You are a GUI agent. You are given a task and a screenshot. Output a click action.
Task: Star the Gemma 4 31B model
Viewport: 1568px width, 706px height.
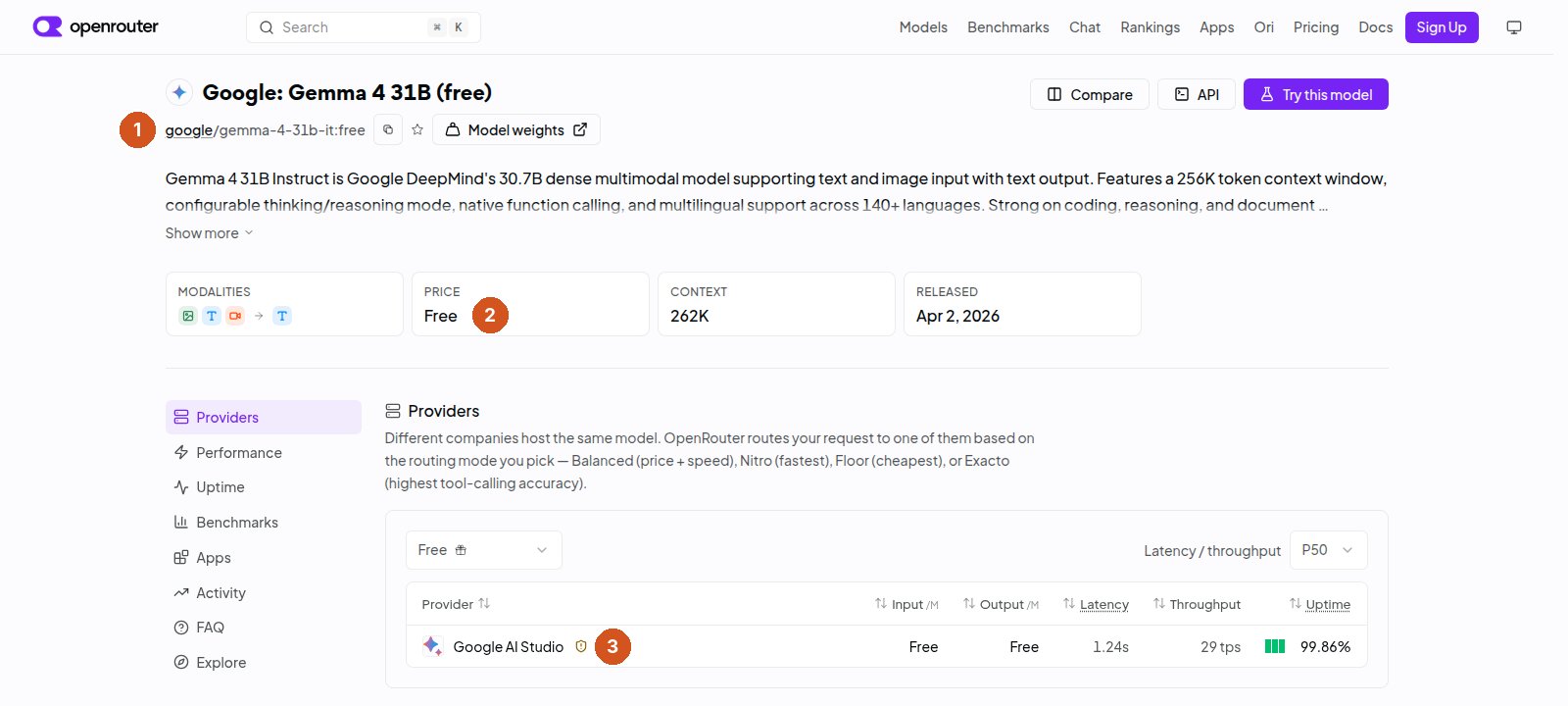pyautogui.click(x=417, y=129)
